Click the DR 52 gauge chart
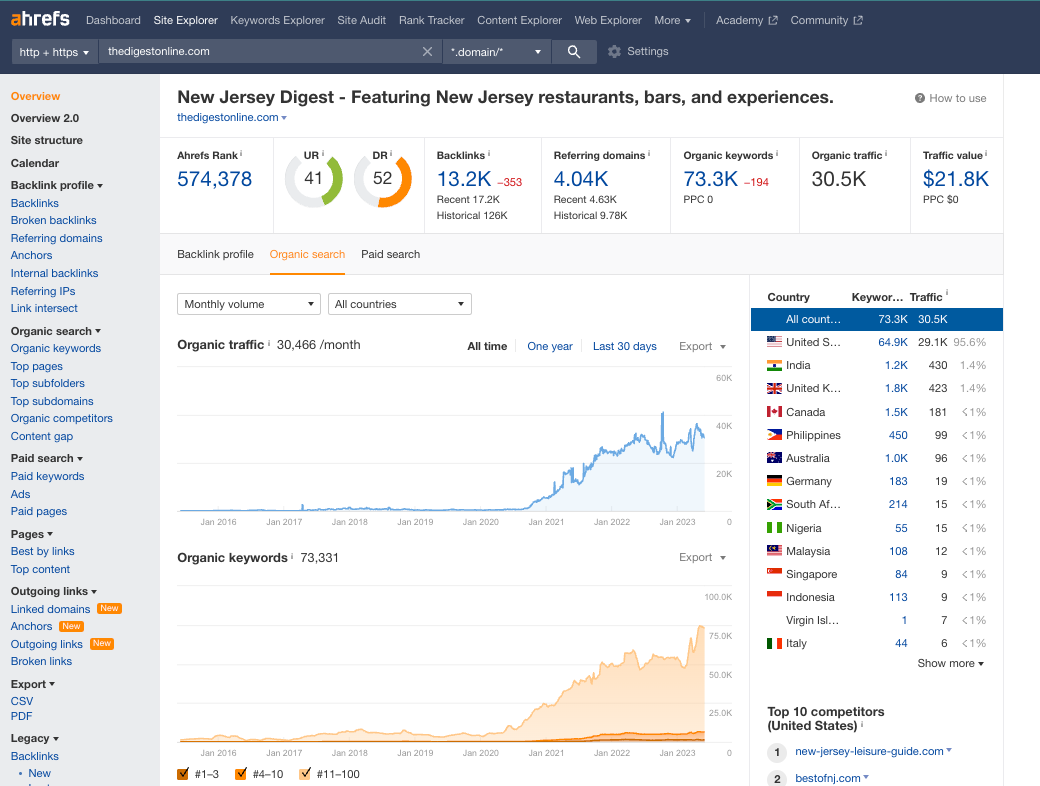Viewport: 1040px width, 786px height. pyautogui.click(x=383, y=179)
